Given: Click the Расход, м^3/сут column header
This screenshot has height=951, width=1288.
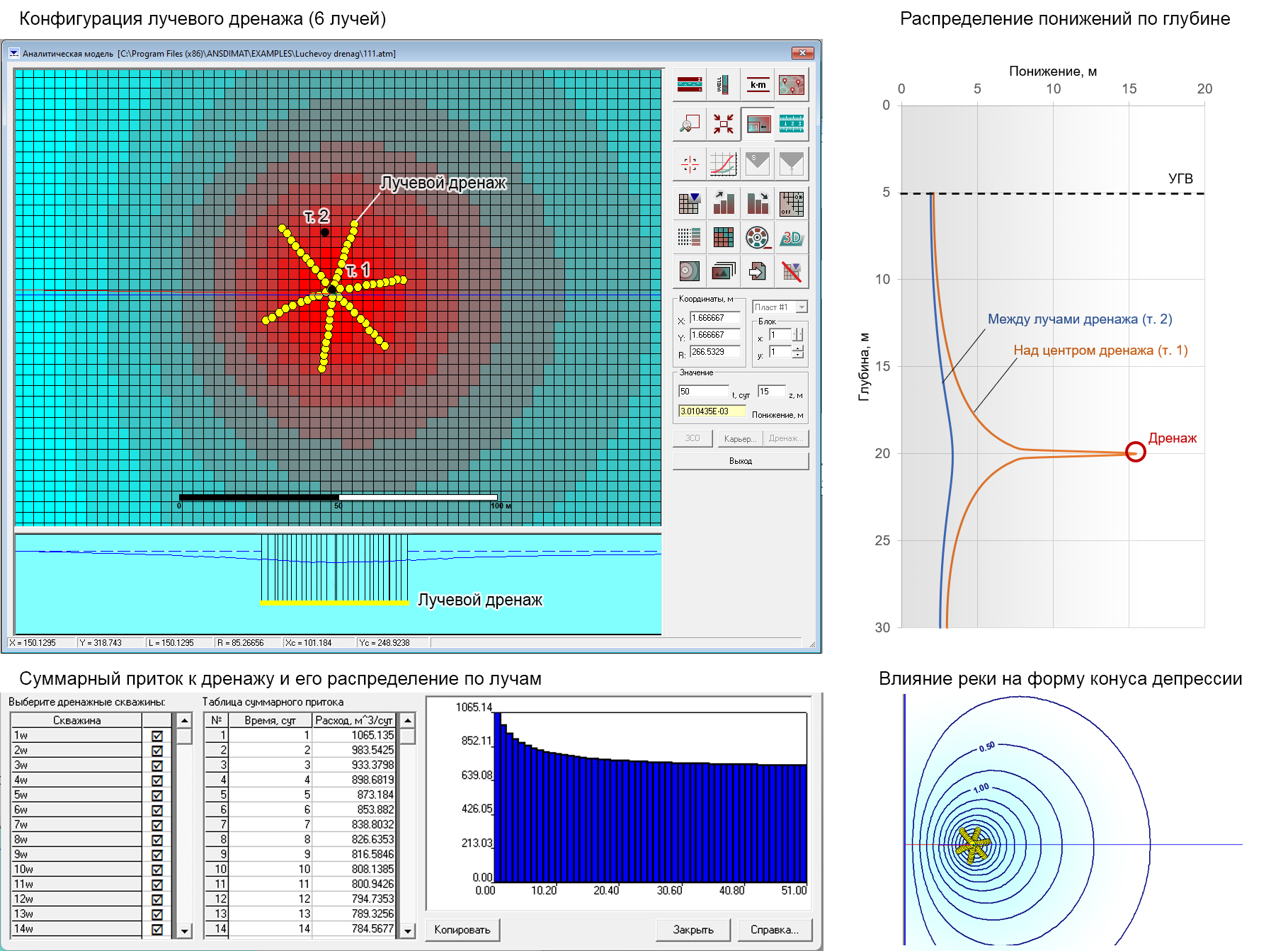Looking at the screenshot, I should (x=353, y=720).
